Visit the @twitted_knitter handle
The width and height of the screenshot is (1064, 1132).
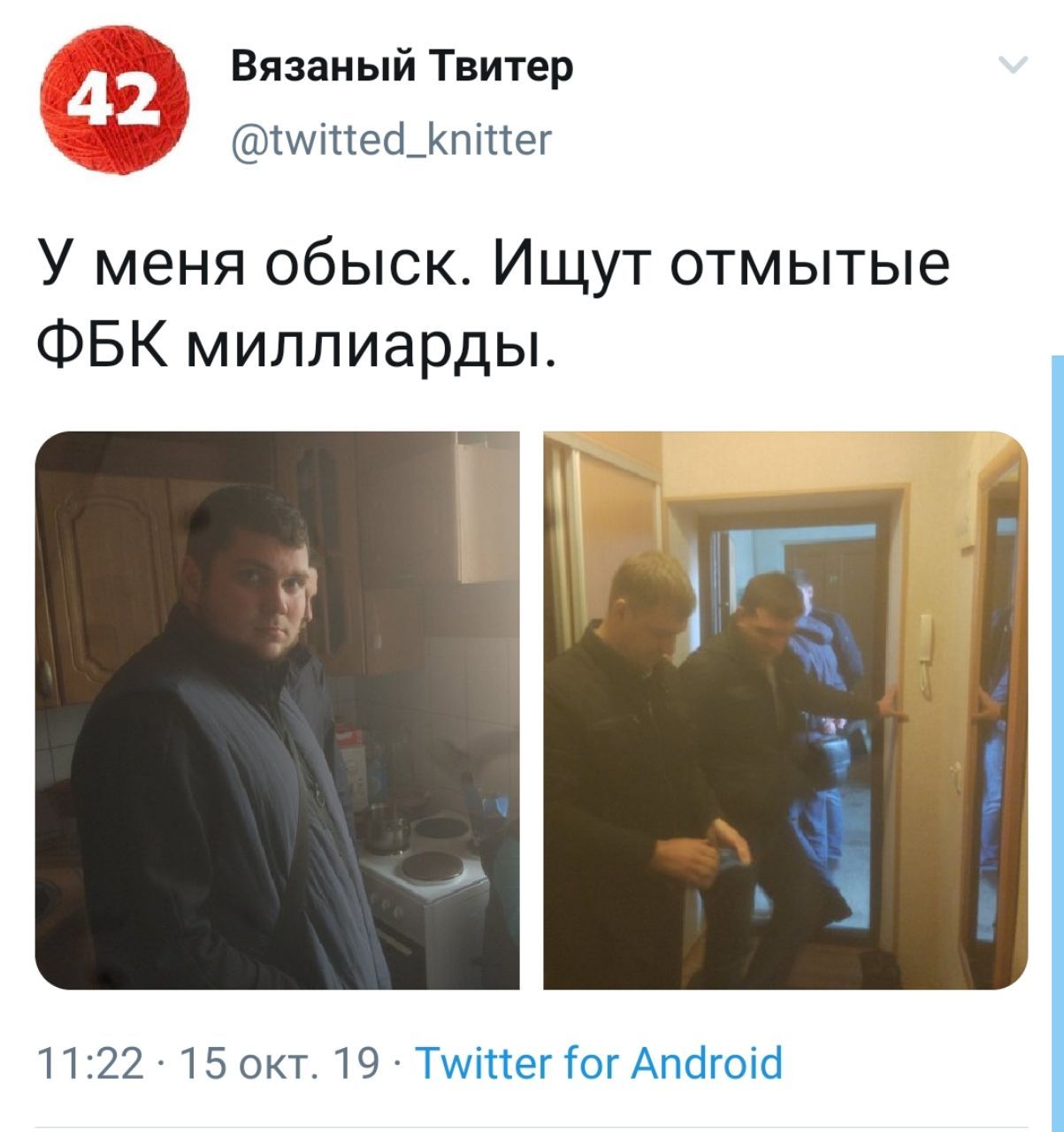point(391,138)
